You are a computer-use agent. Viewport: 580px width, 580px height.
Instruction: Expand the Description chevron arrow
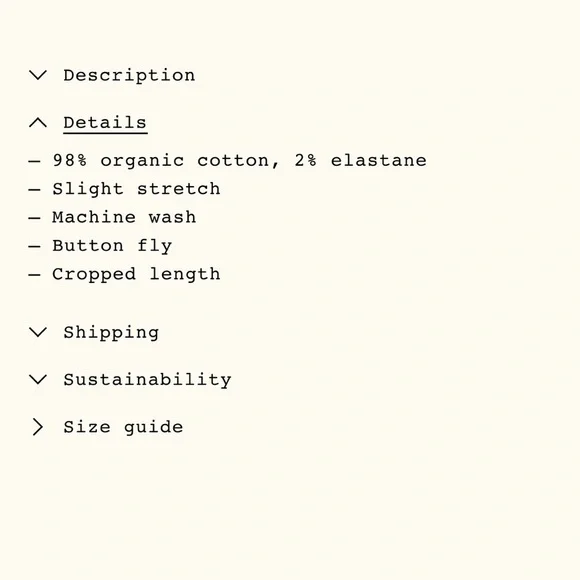[38, 75]
